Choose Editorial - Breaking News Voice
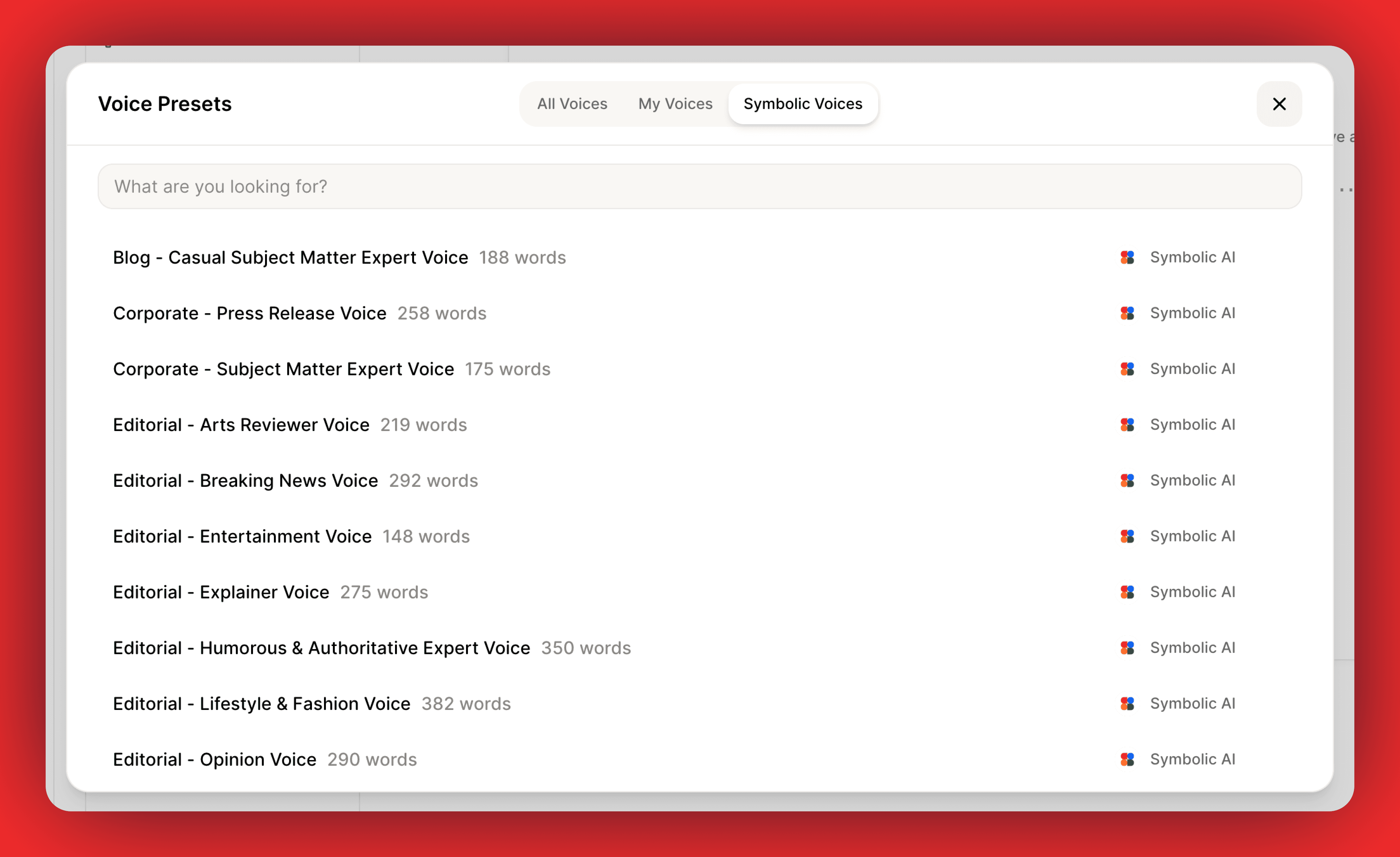The width and height of the screenshot is (1400, 857). (x=245, y=480)
